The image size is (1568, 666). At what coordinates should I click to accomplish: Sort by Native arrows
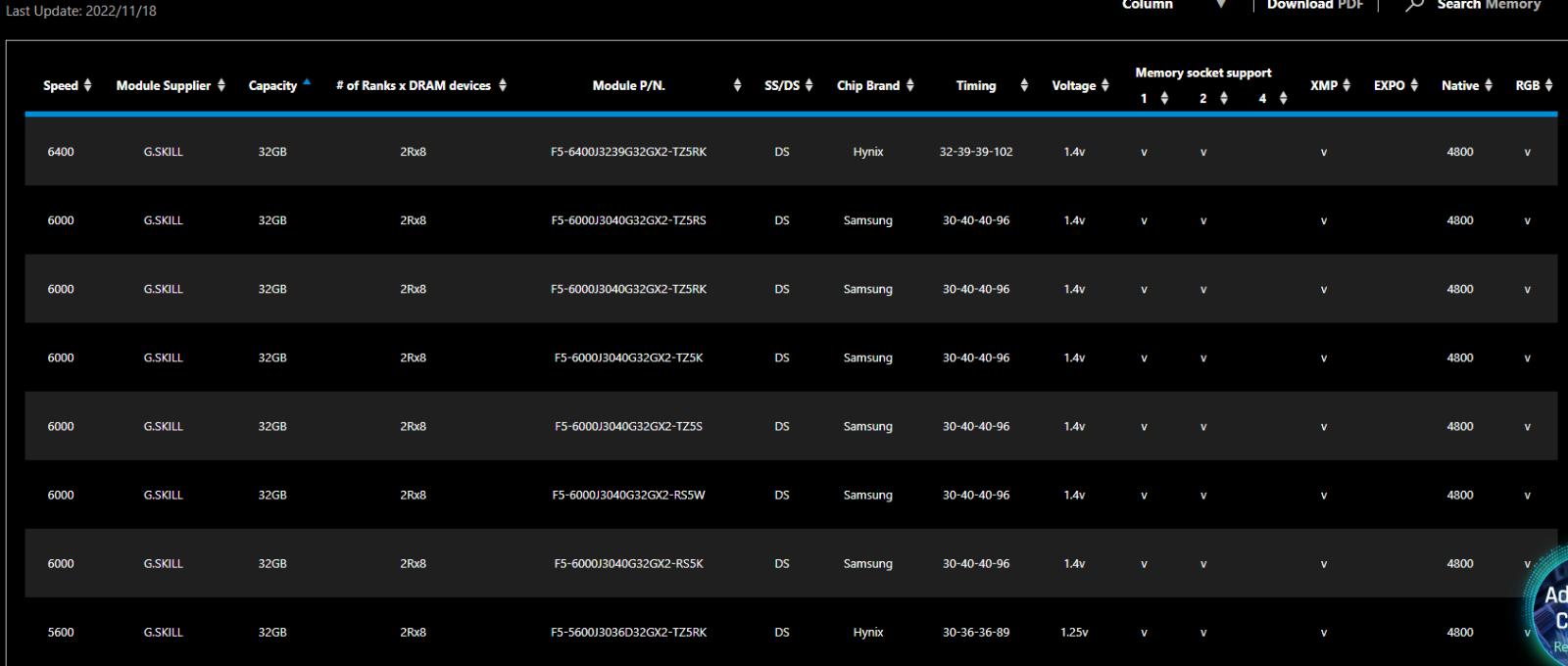coord(1489,85)
